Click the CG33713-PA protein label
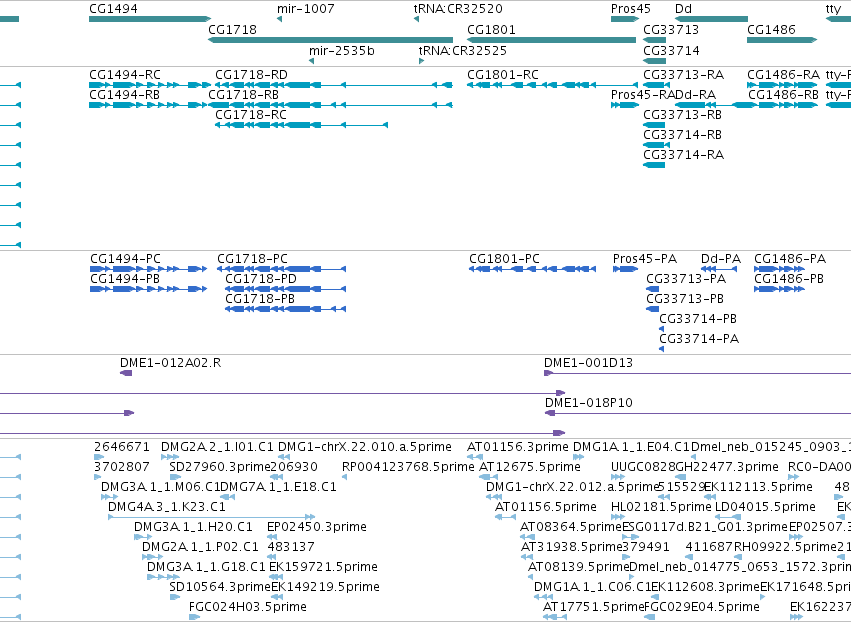The width and height of the screenshot is (851, 622). click(686, 278)
